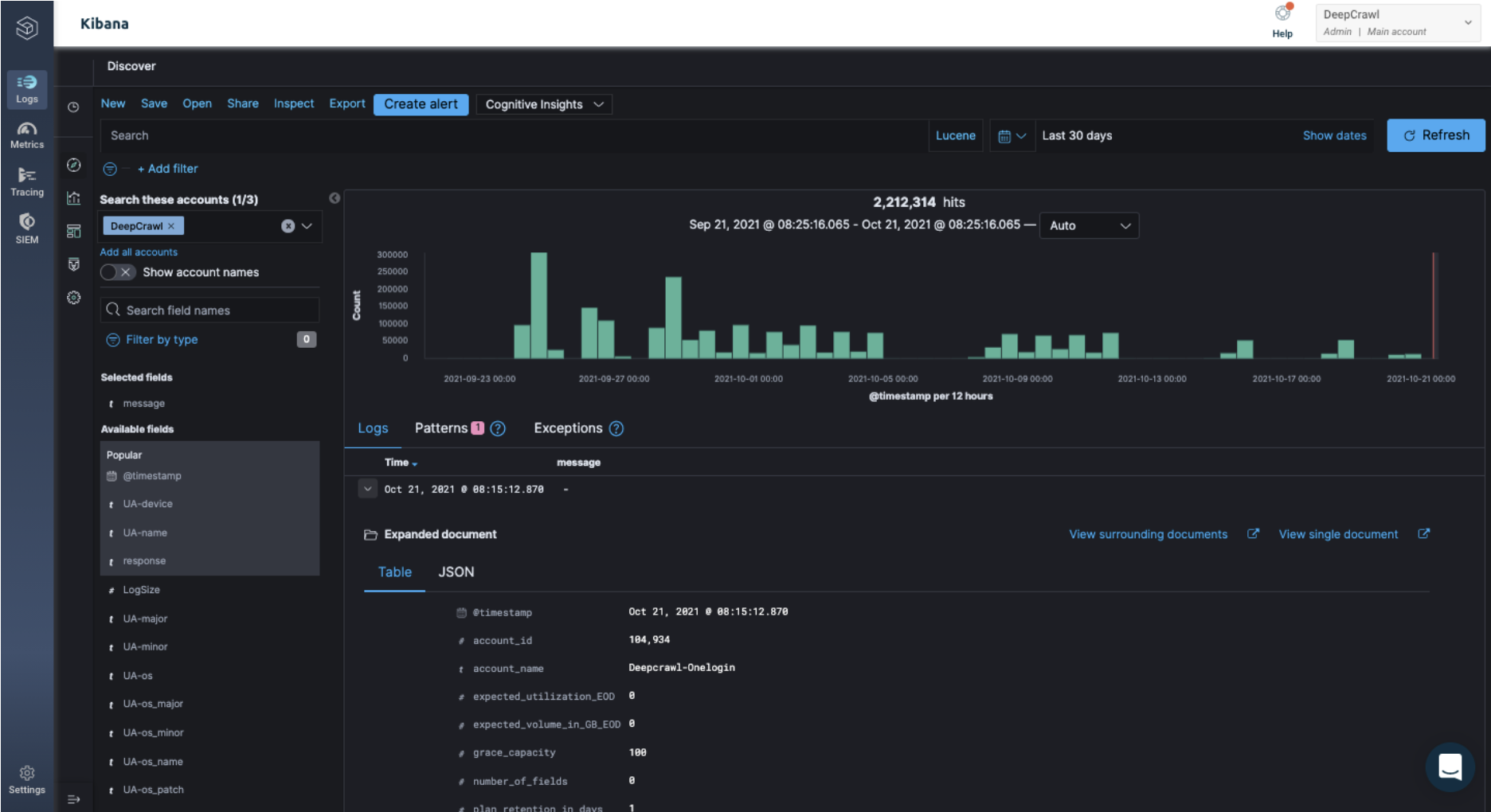
Task: Toggle Show account names switch
Action: click(x=118, y=272)
